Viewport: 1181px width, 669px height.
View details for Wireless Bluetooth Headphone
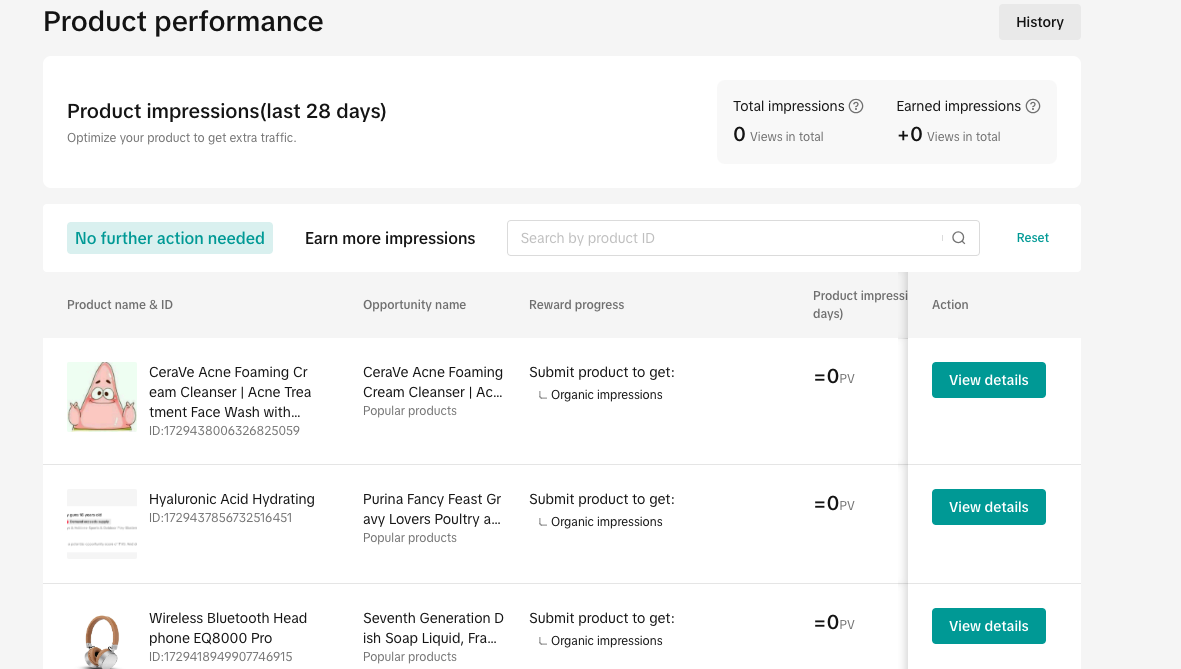[x=988, y=626]
